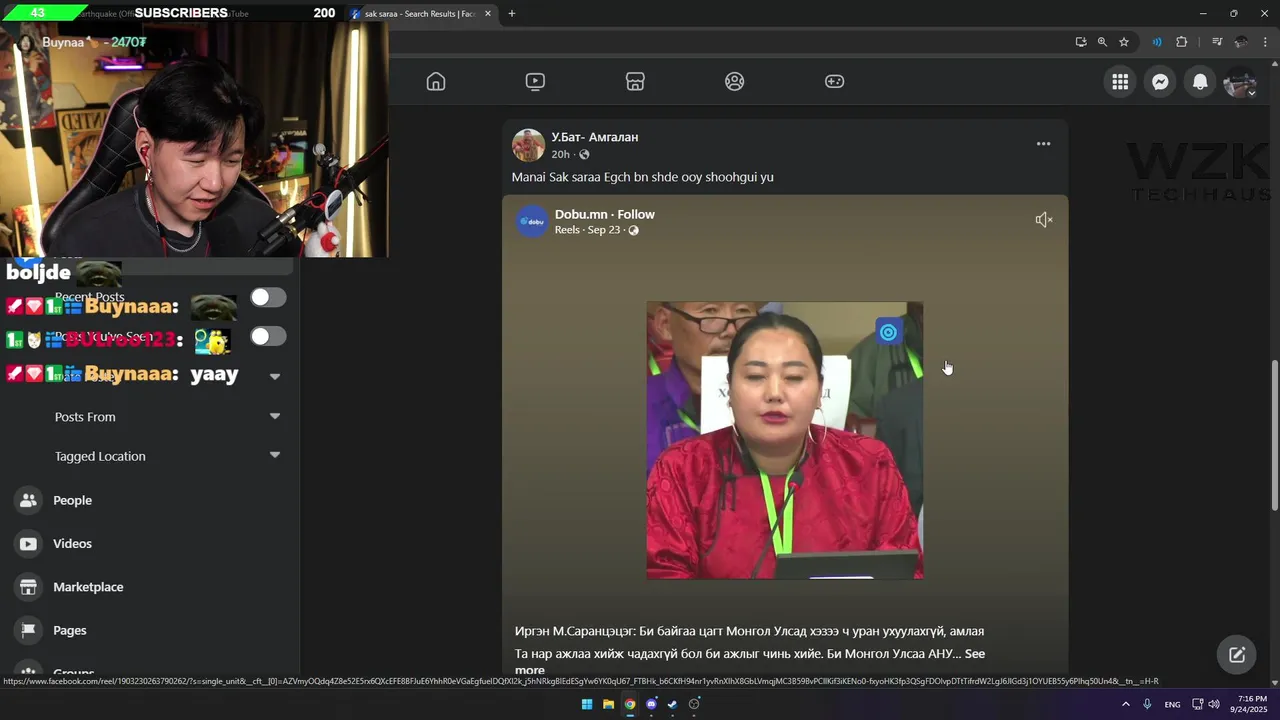This screenshot has width=1280, height=720.
Task: Expand dropdown above Posts From filter
Action: tap(275, 377)
